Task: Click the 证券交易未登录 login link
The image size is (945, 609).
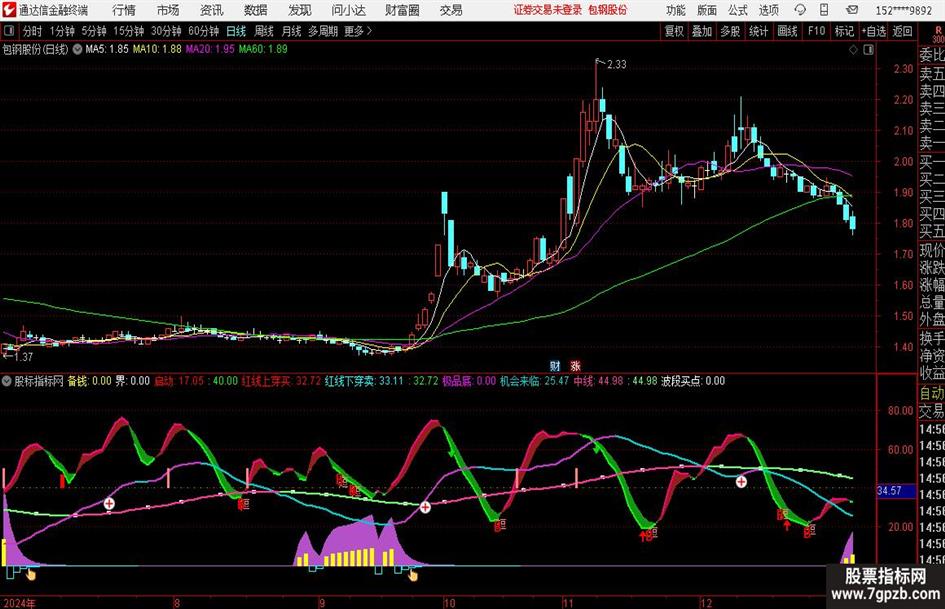Action: click(x=548, y=10)
